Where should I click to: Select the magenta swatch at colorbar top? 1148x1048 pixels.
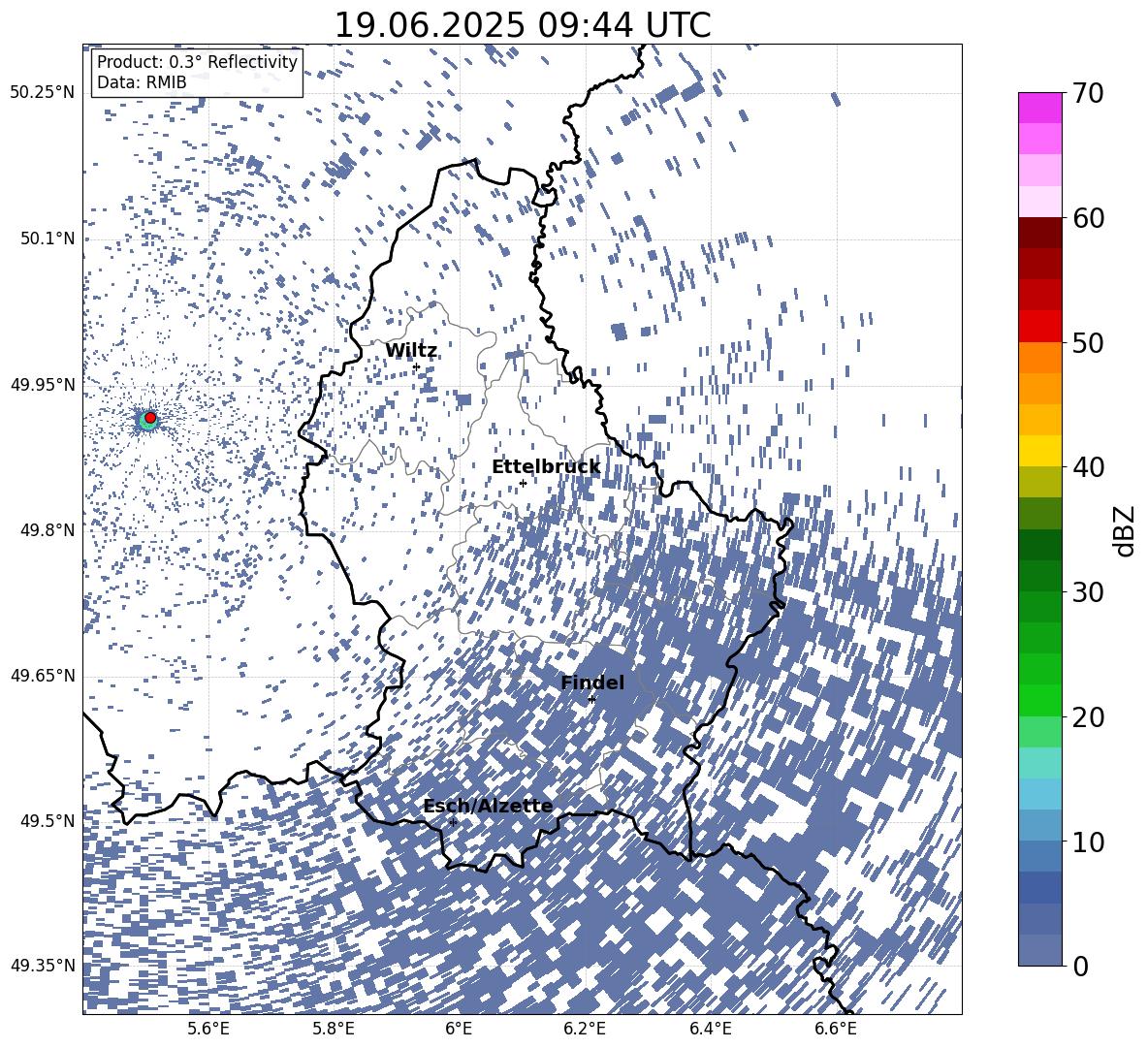pyautogui.click(x=1039, y=109)
